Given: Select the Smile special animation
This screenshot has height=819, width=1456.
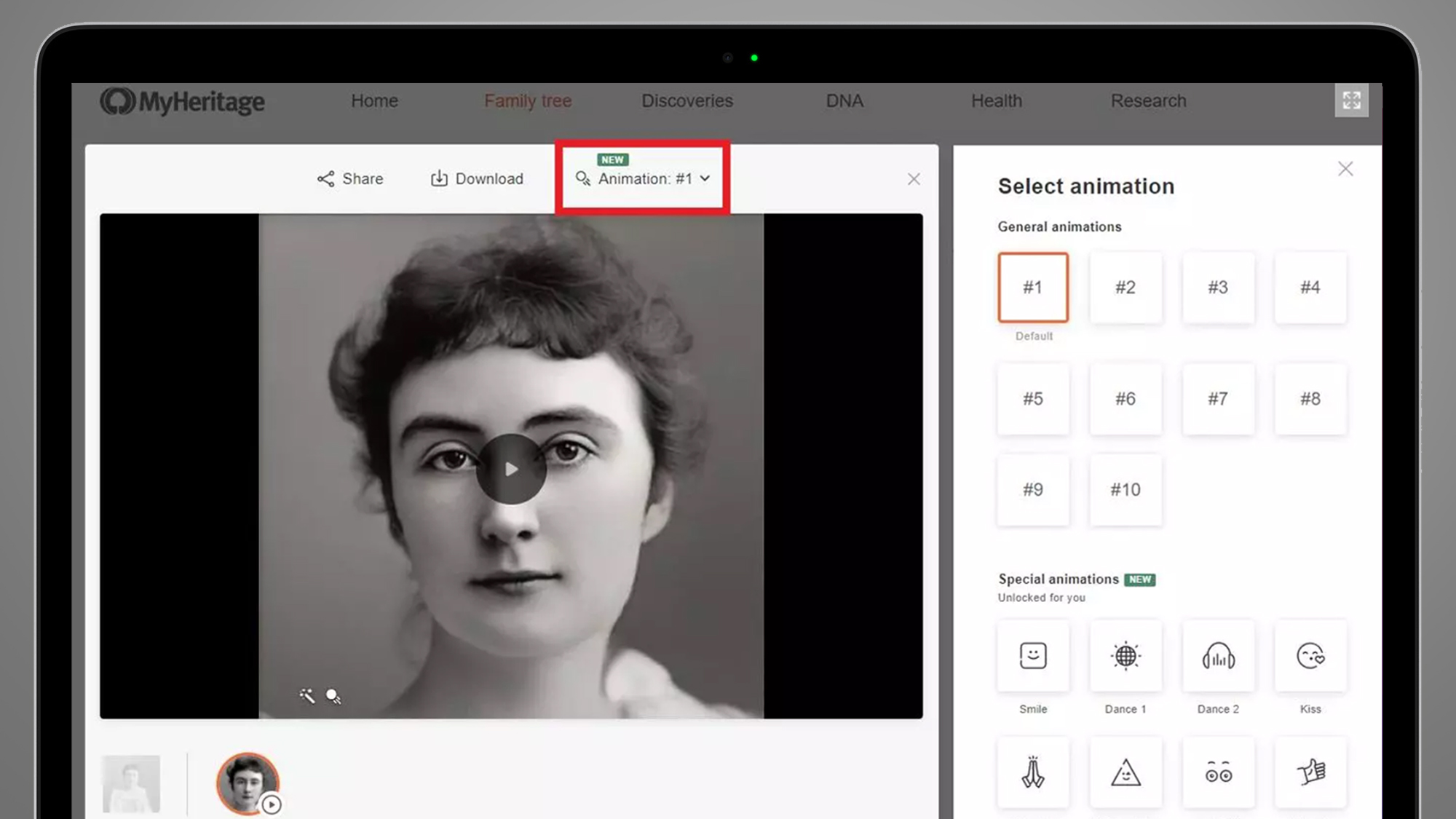Looking at the screenshot, I should point(1032,655).
